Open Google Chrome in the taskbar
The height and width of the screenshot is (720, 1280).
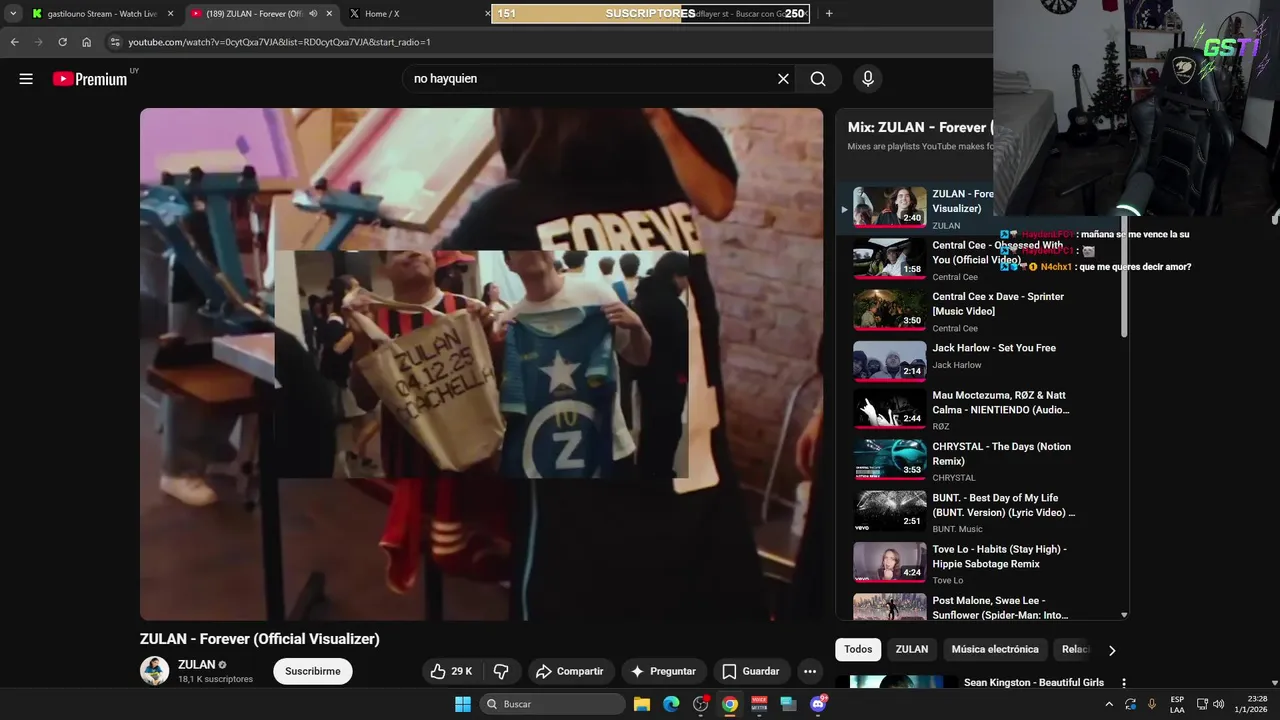pyautogui.click(x=730, y=704)
